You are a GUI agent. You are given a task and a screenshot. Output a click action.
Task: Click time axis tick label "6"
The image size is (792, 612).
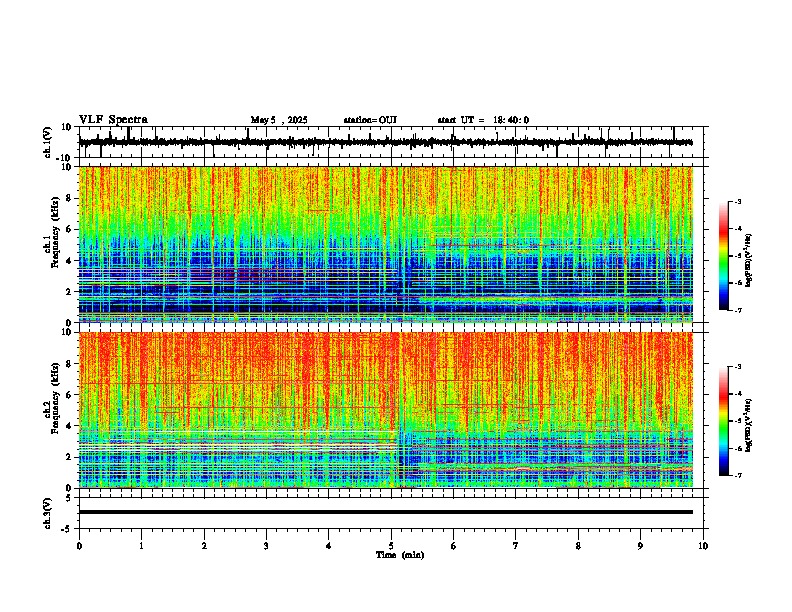[x=453, y=546]
